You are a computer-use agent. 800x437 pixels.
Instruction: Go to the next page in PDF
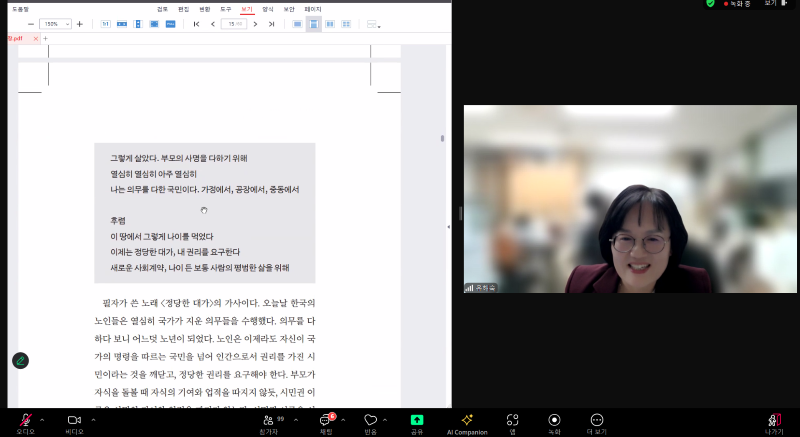254,24
